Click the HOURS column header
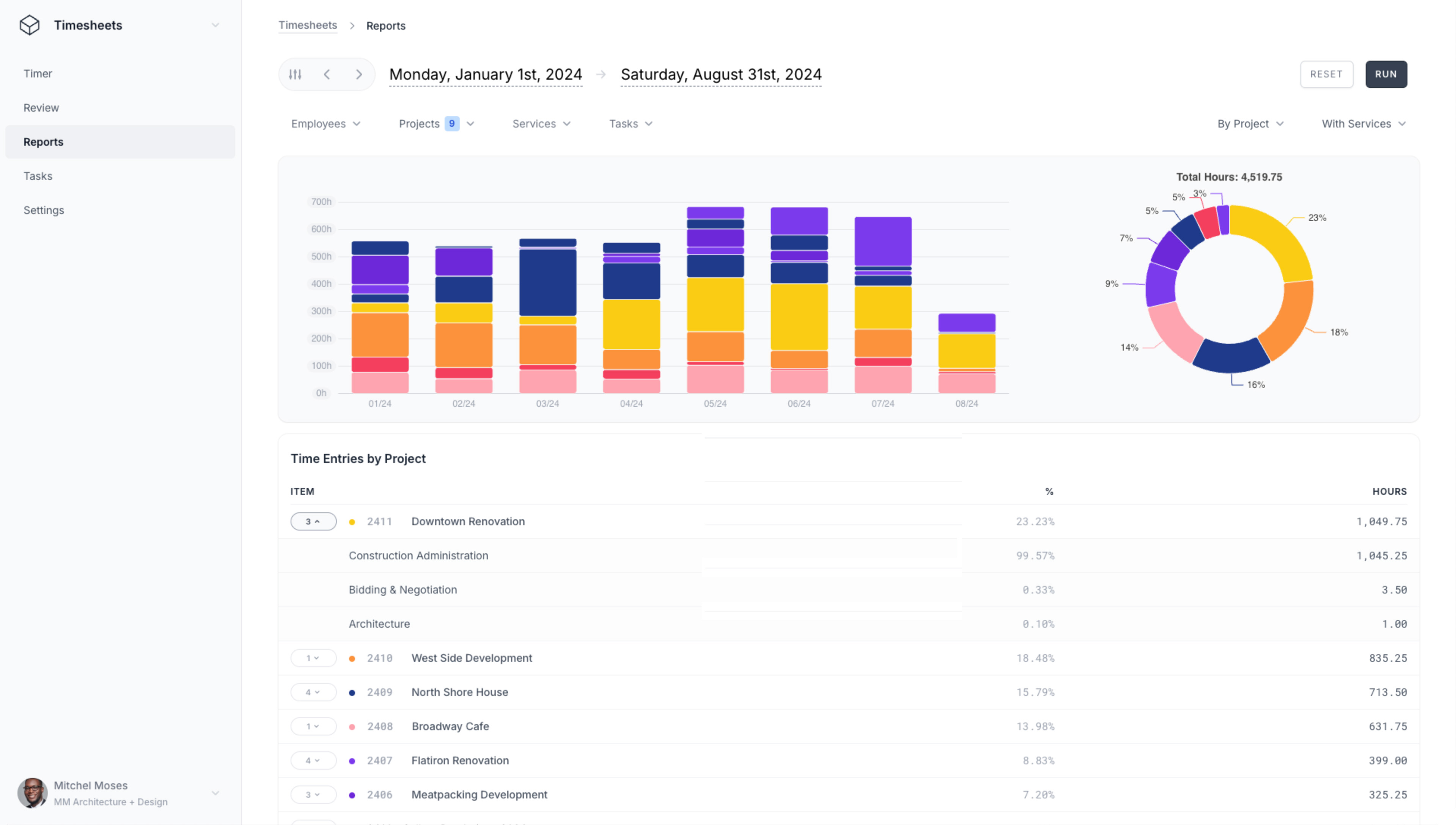1456x825 pixels. tap(1389, 491)
